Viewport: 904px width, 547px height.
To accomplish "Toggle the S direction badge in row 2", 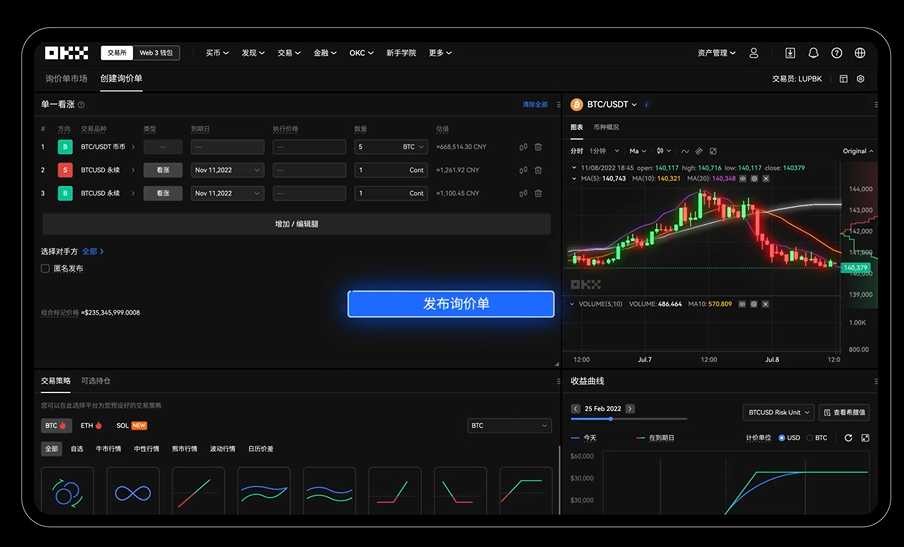I will [x=65, y=170].
